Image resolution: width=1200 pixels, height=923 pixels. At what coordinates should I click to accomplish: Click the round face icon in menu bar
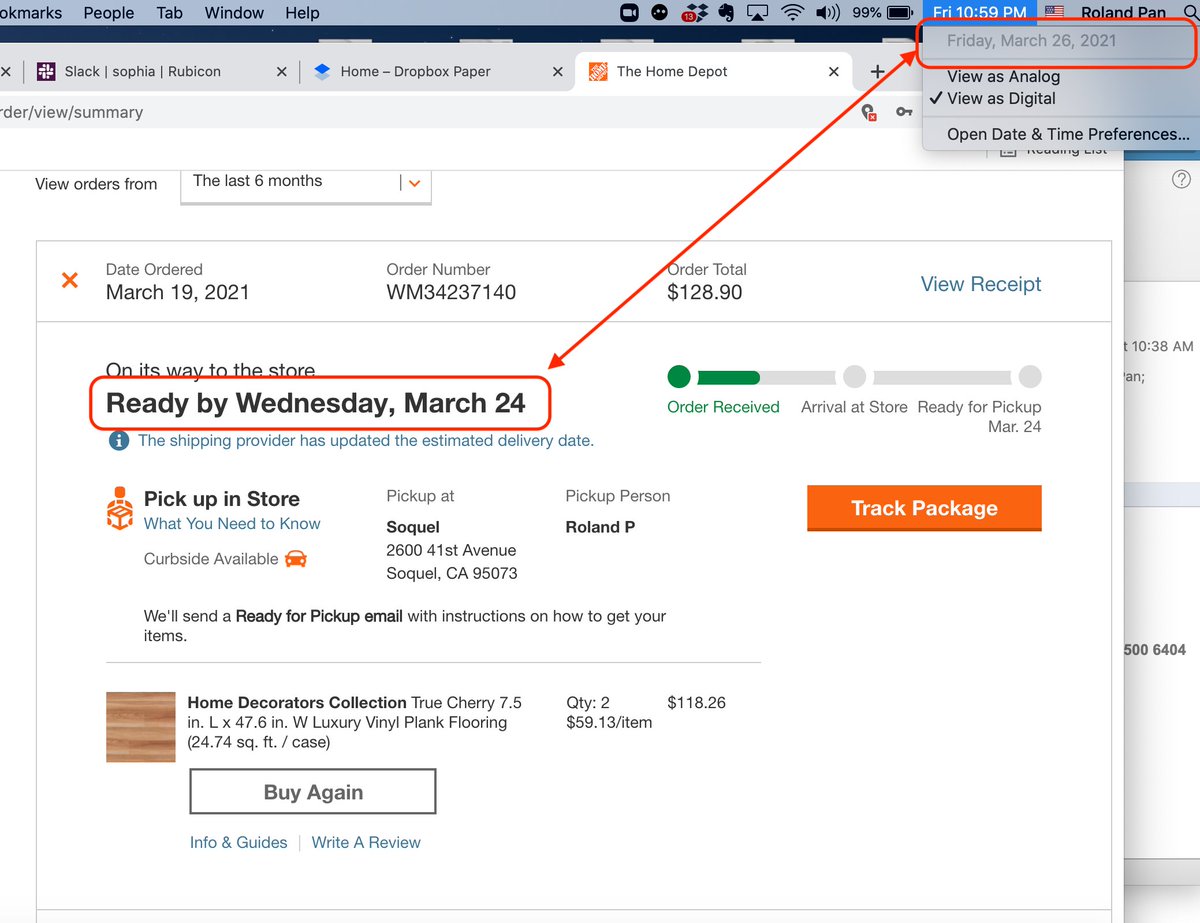660,13
